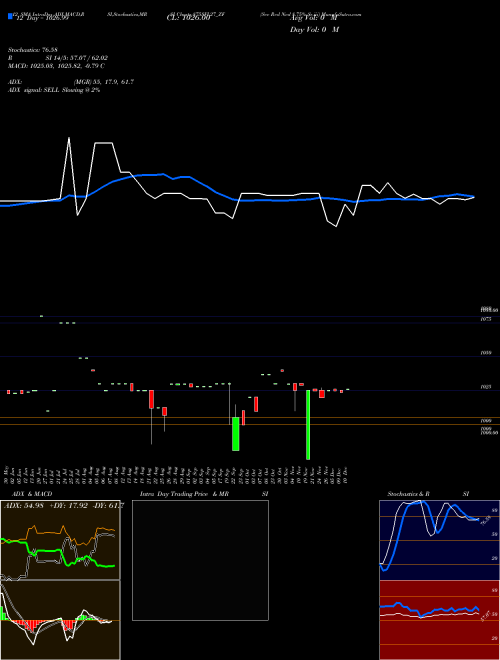Click the 'Stochastics & R' panel title
500x660 pixels.
408,494
